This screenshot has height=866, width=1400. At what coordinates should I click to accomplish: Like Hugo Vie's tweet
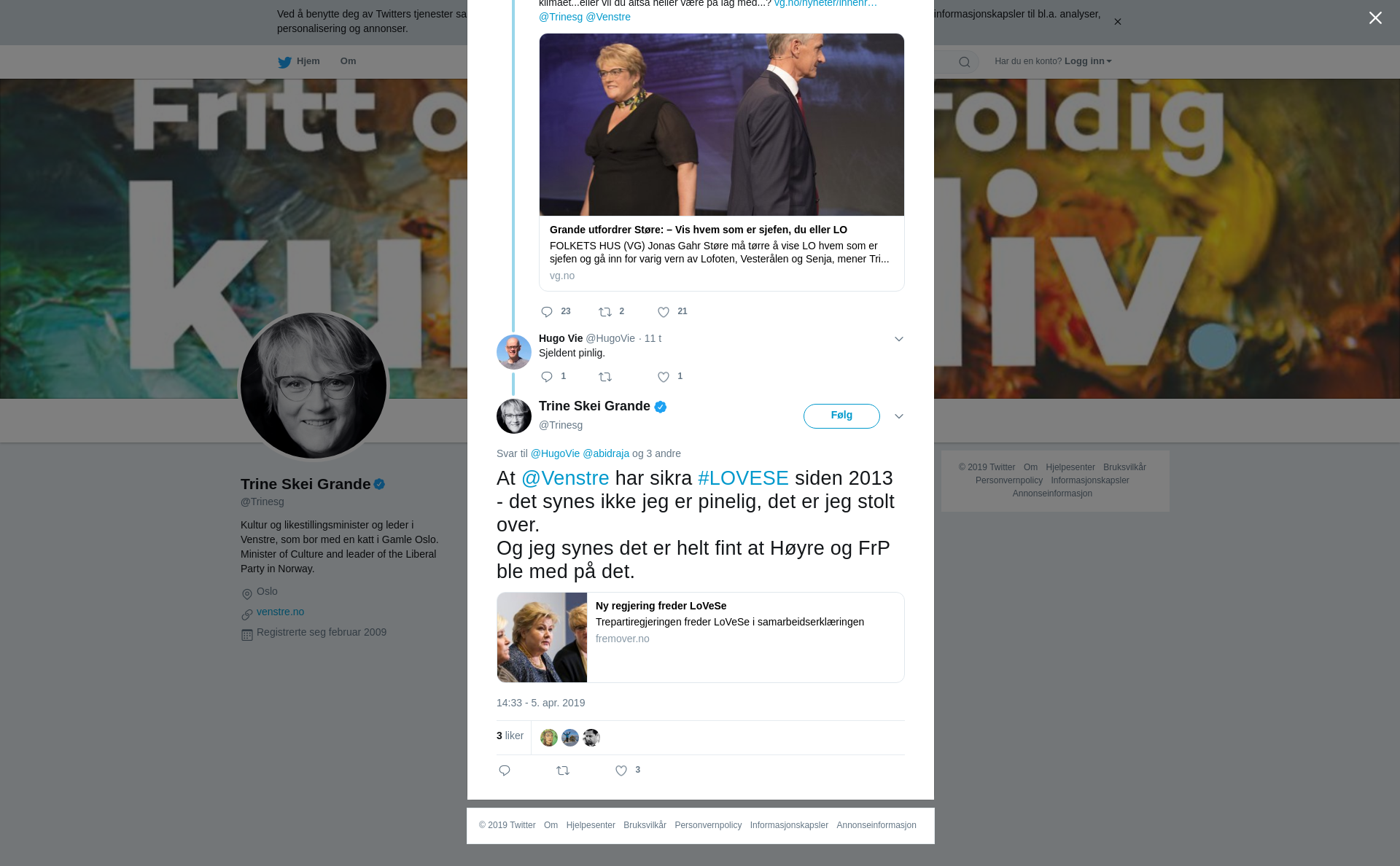click(x=664, y=377)
